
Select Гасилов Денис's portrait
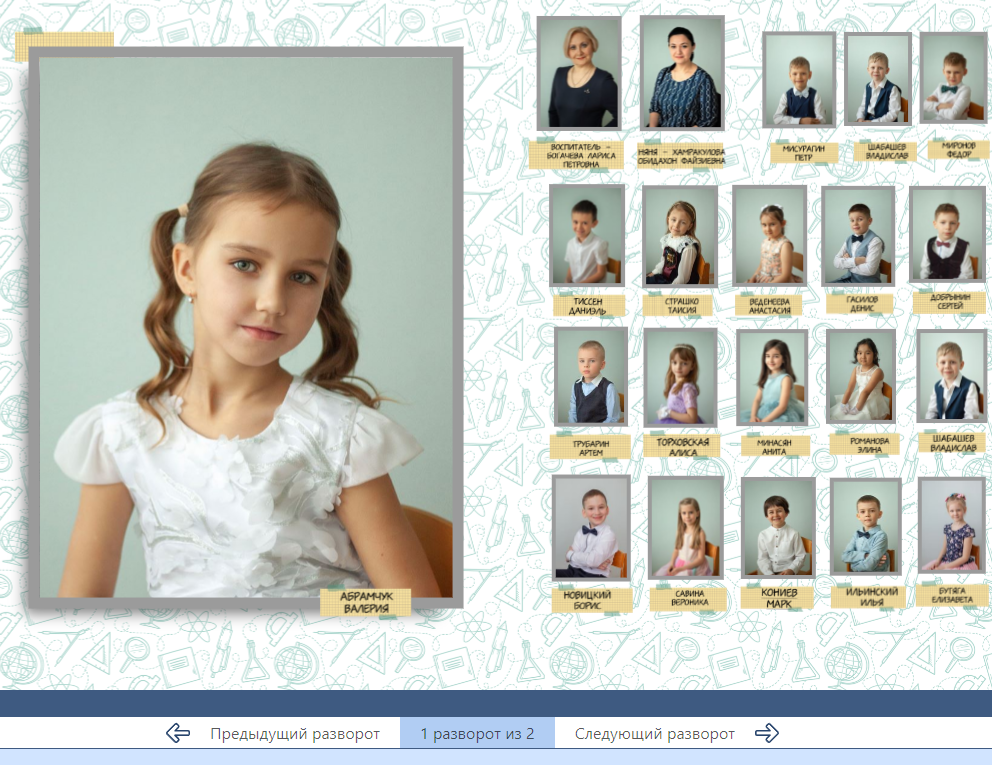(858, 235)
